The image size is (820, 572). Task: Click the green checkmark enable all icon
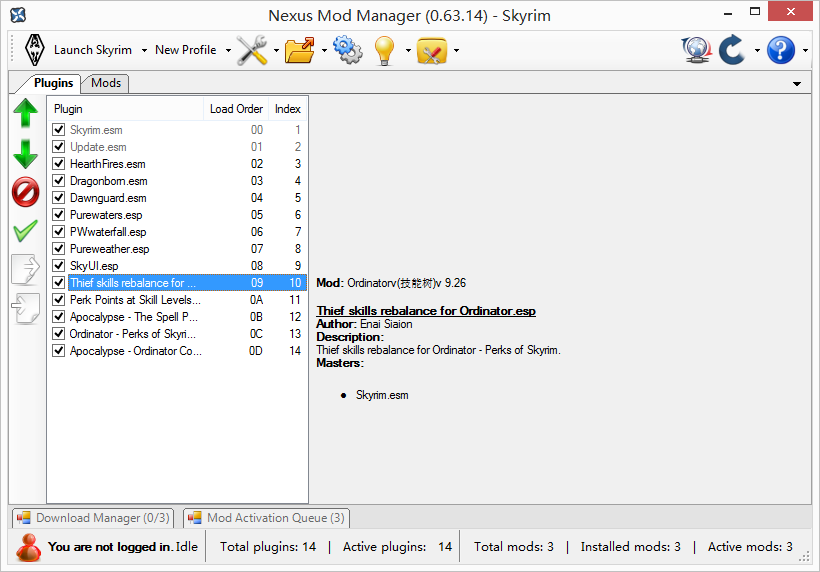[25, 231]
